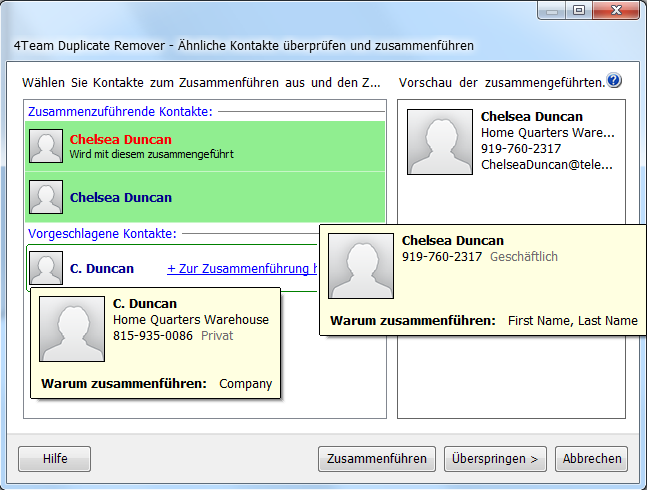
Task: Click phone number 919-760-2317 in preview panel
Action: click(521, 149)
